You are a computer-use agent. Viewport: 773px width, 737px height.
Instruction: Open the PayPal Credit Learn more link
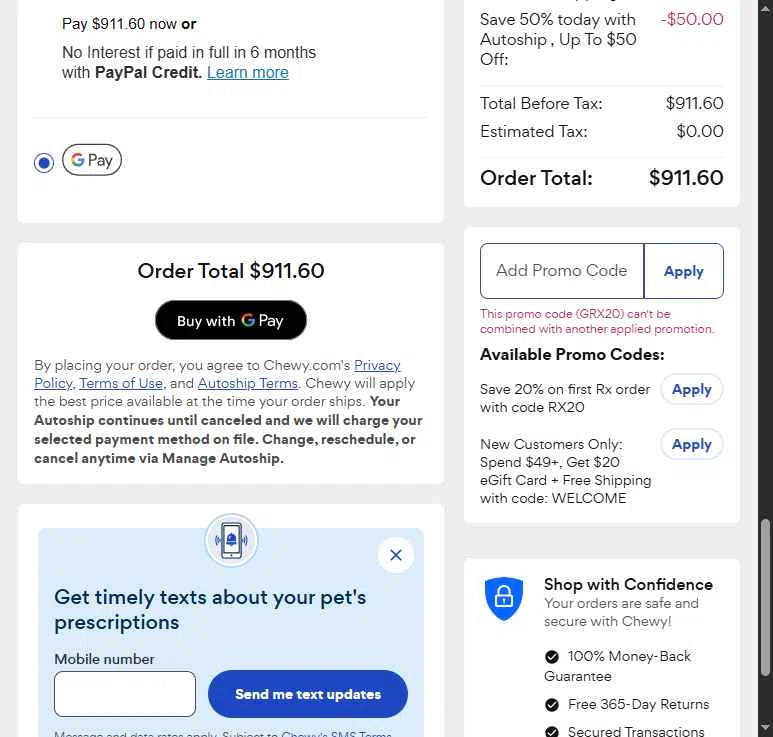(247, 72)
